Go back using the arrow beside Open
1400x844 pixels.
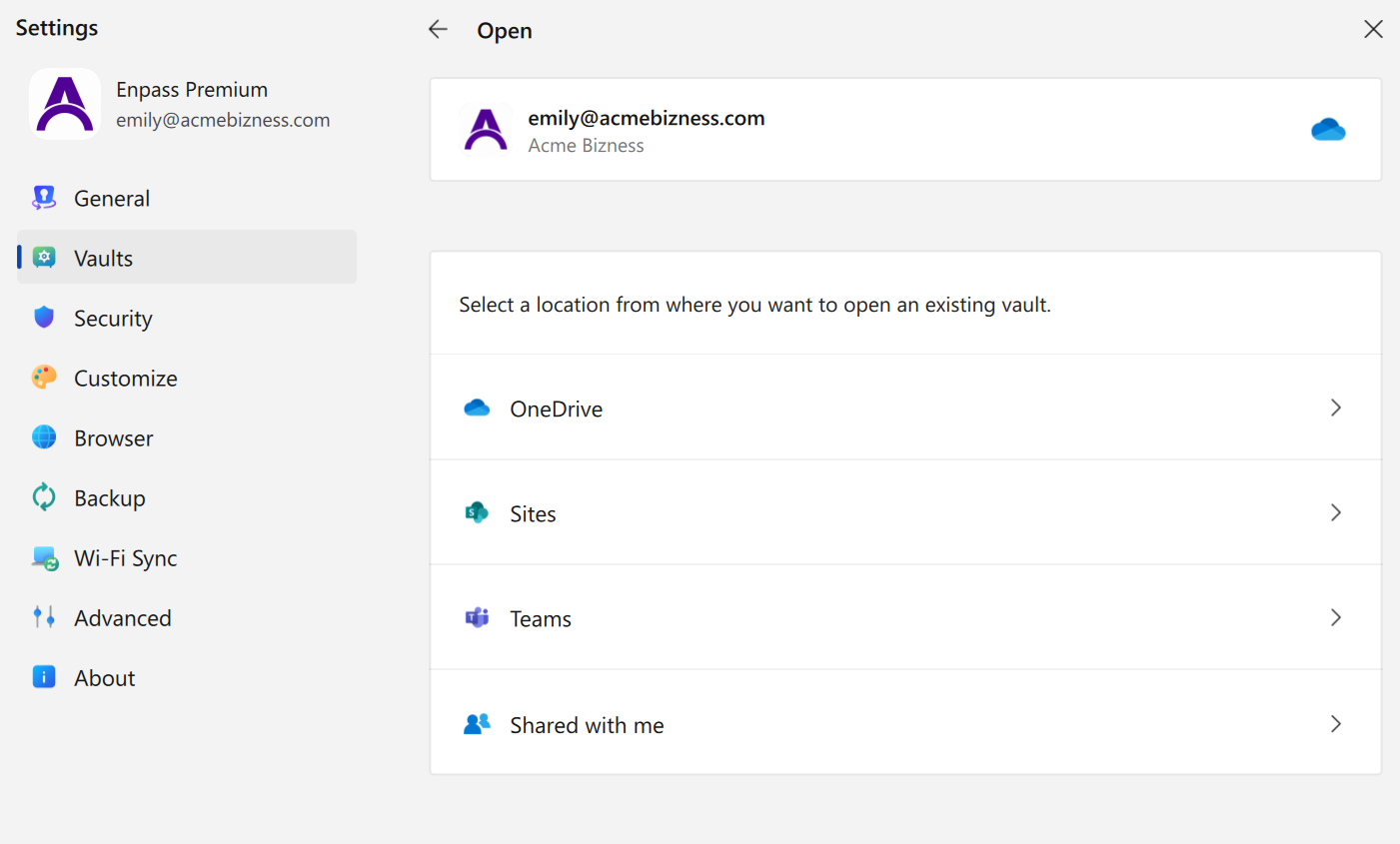point(438,30)
